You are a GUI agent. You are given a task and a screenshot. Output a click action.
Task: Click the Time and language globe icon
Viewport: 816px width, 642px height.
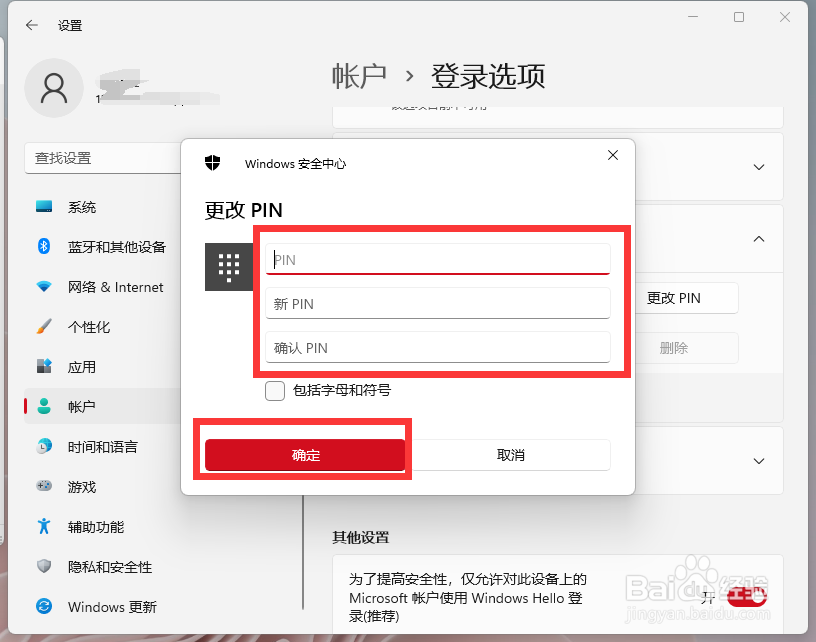pyautogui.click(x=44, y=446)
